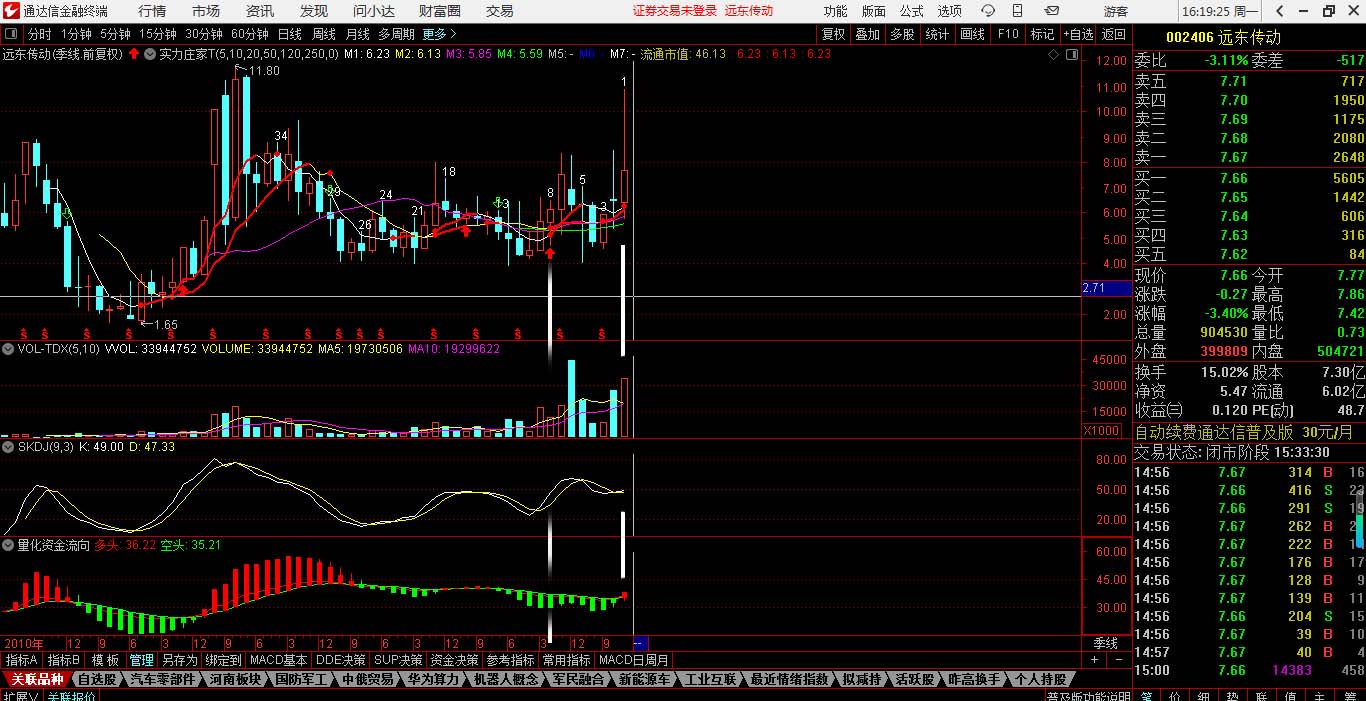Image resolution: width=1366 pixels, height=701 pixels.
Task: Click the diamond icon above the price axis
Action: (1054, 55)
